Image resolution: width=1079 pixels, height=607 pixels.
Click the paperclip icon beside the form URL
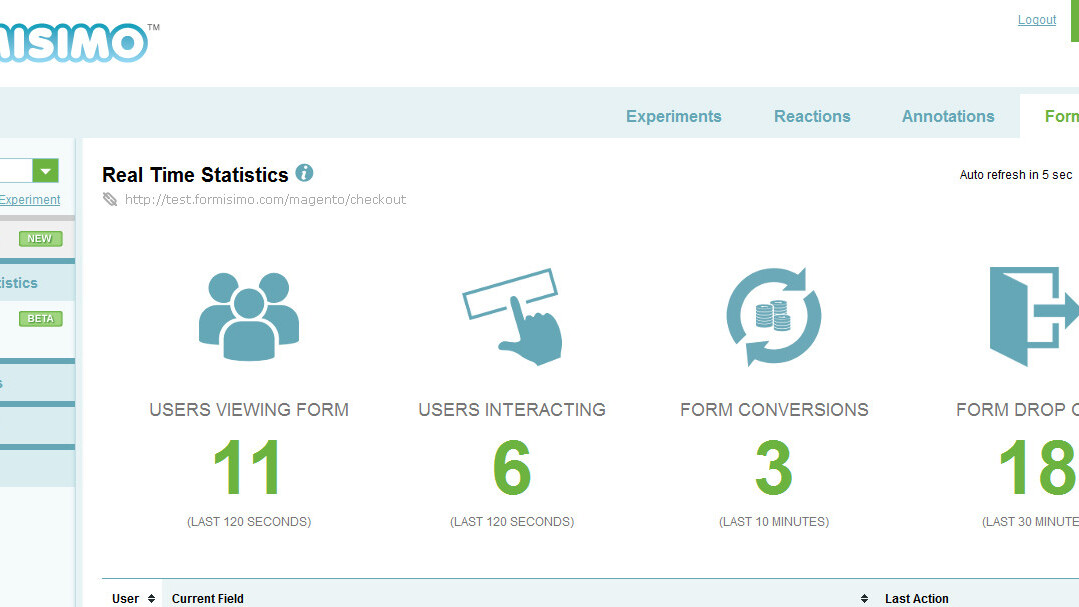pos(111,199)
